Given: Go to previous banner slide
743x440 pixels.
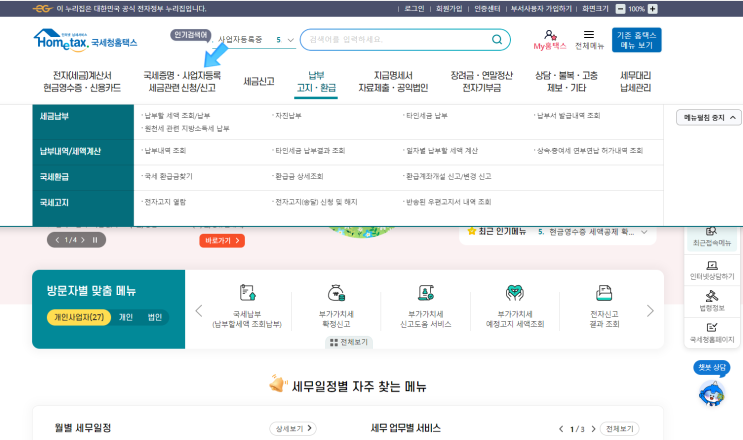Looking at the screenshot, I should (x=57, y=240).
